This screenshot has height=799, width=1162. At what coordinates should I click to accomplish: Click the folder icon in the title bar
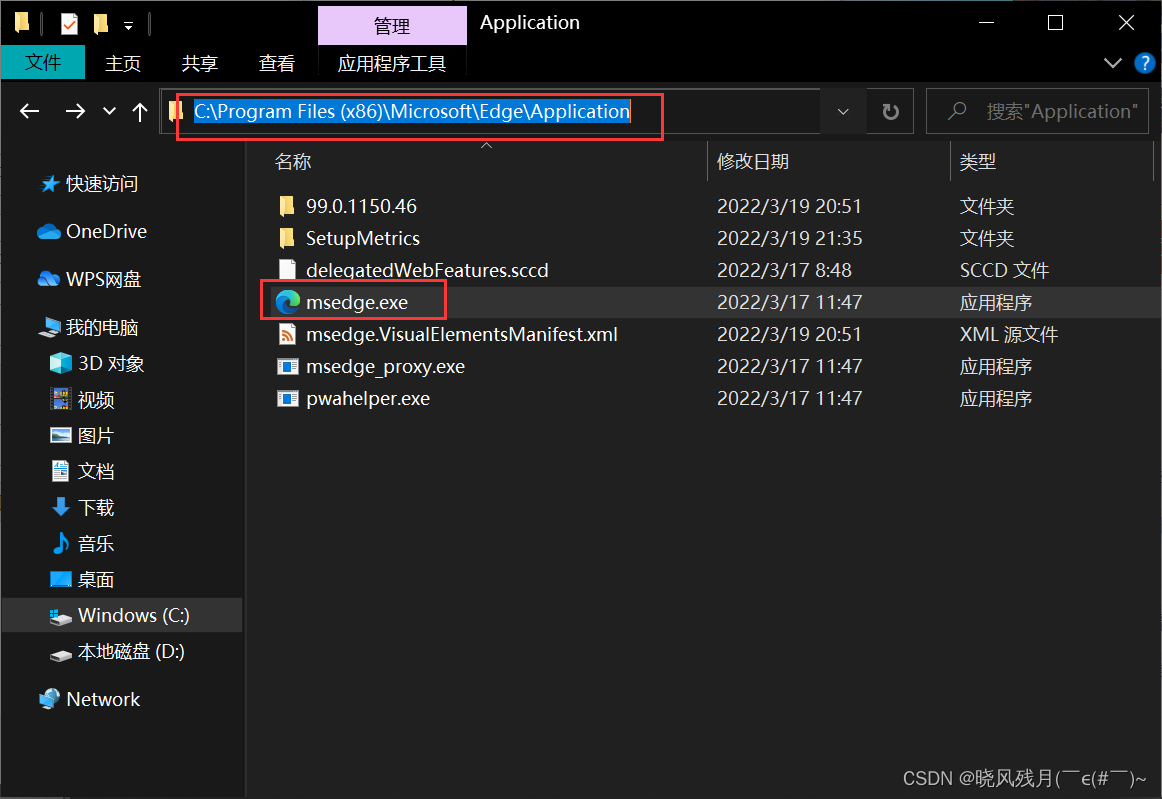pyautogui.click(x=22, y=23)
